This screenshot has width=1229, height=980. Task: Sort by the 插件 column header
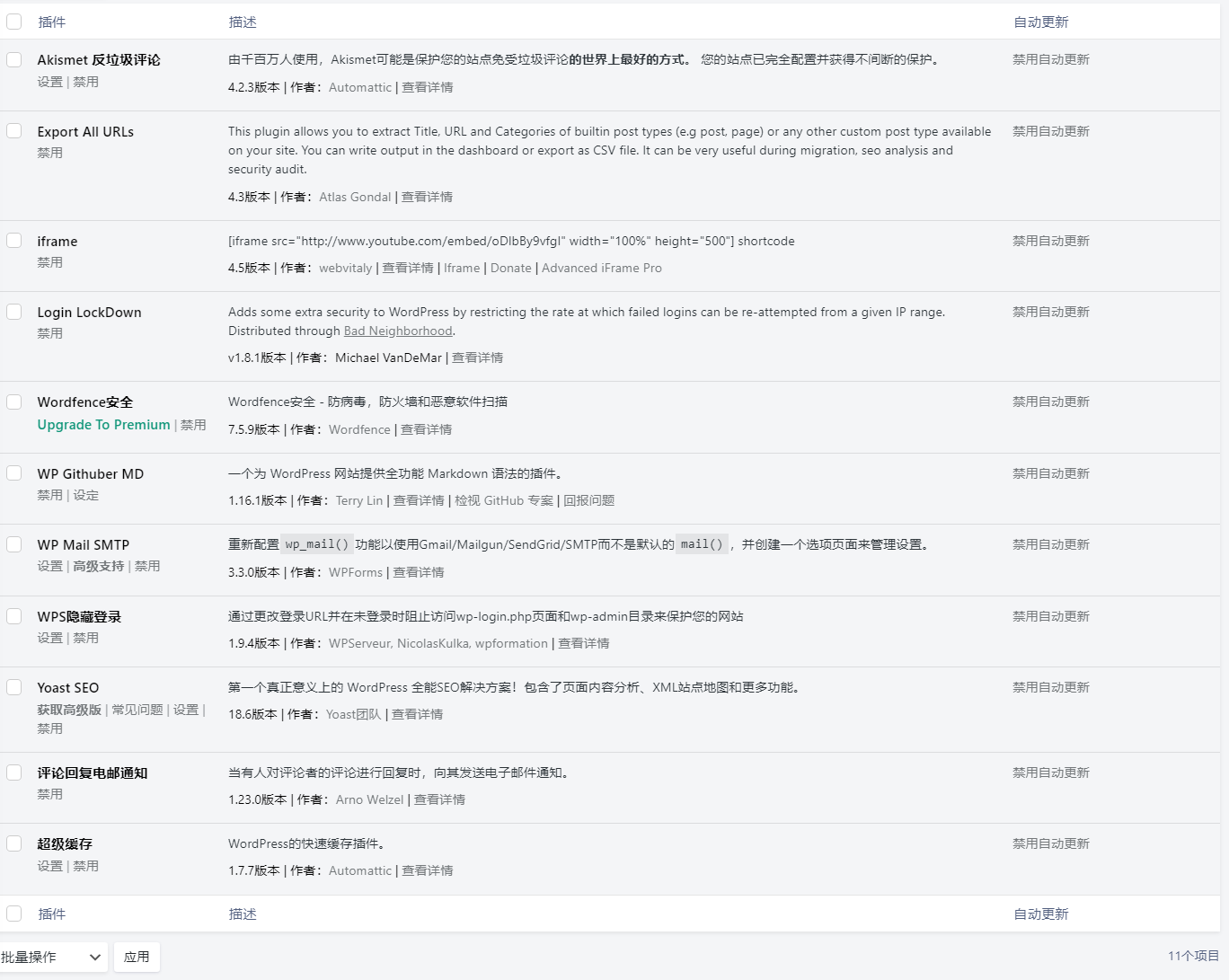tap(52, 22)
